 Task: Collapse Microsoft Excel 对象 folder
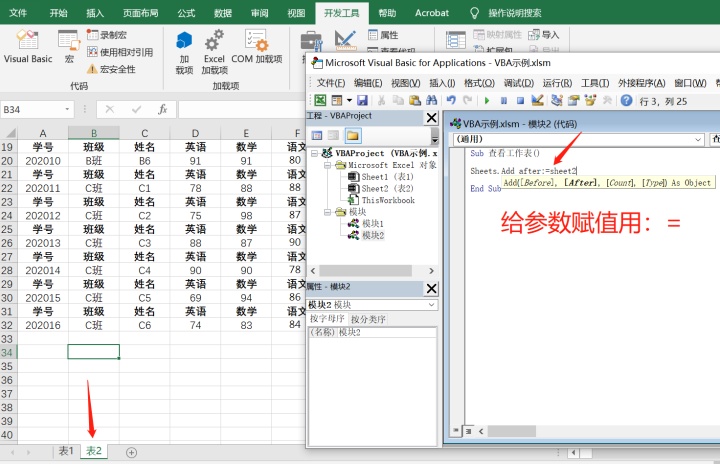pos(327,165)
